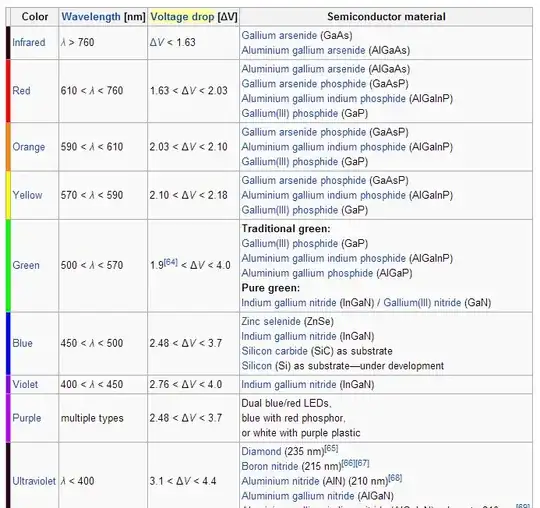Follow the Gallium(III) nitride link

point(422,303)
